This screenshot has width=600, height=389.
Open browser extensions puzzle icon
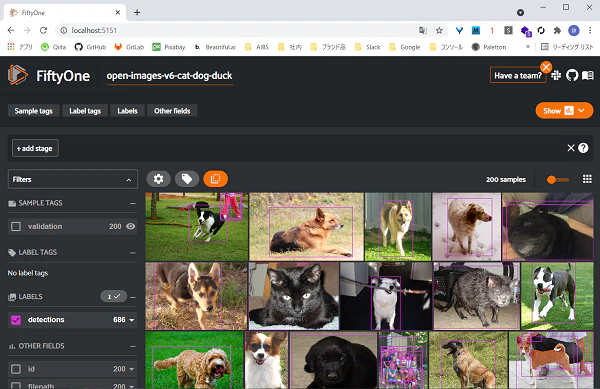(557, 31)
